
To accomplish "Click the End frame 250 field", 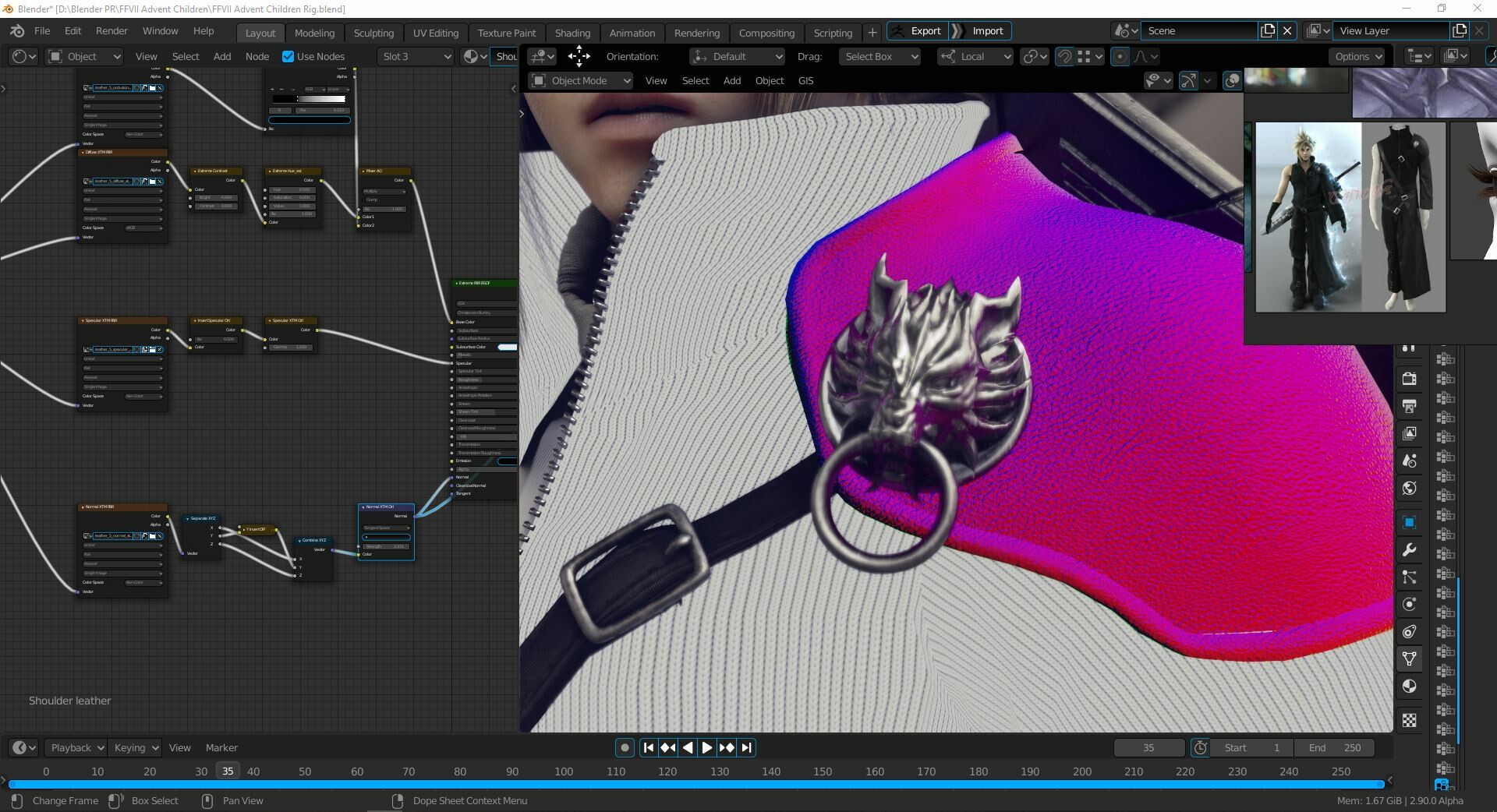I will coord(1334,747).
